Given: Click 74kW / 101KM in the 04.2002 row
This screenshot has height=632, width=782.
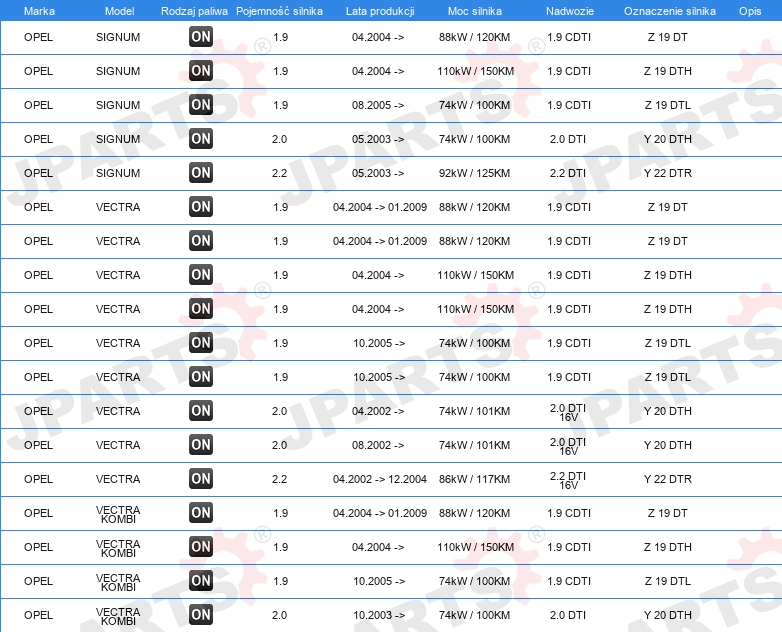Looking at the screenshot, I should click(474, 411).
